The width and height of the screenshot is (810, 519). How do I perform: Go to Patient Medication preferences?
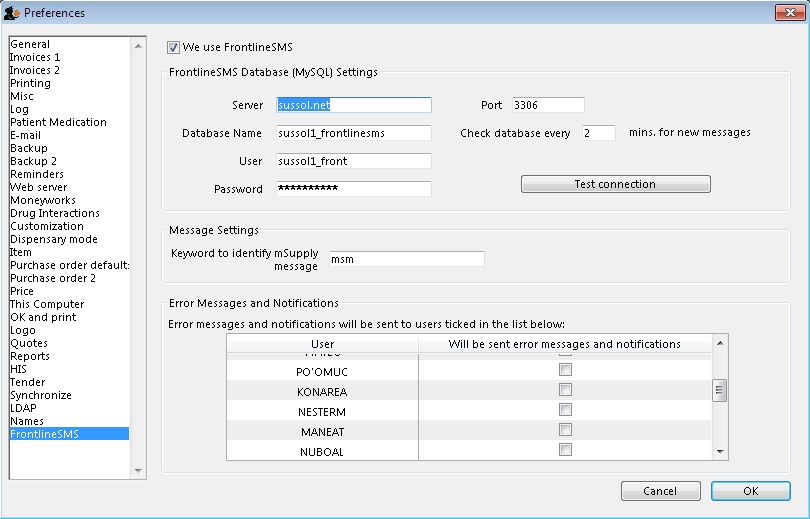[x=69, y=122]
